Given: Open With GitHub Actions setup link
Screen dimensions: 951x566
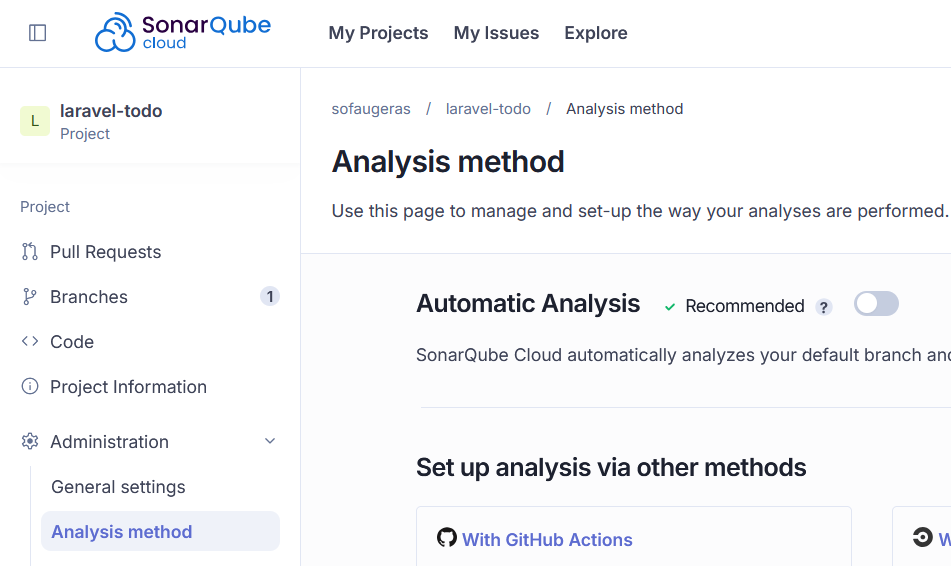Looking at the screenshot, I should point(547,540).
